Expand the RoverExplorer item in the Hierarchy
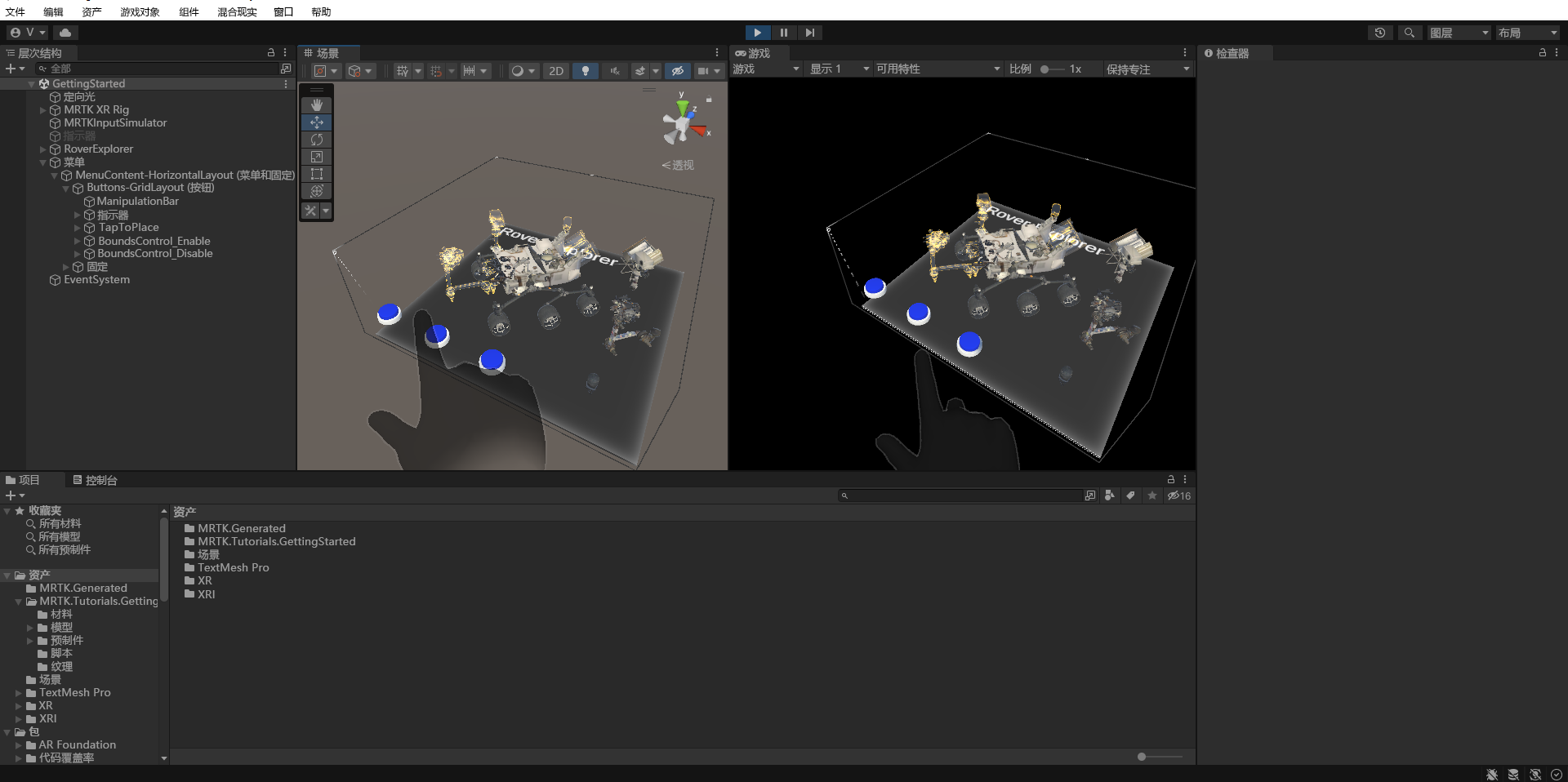Viewport: 1568px width, 782px height. (x=42, y=149)
